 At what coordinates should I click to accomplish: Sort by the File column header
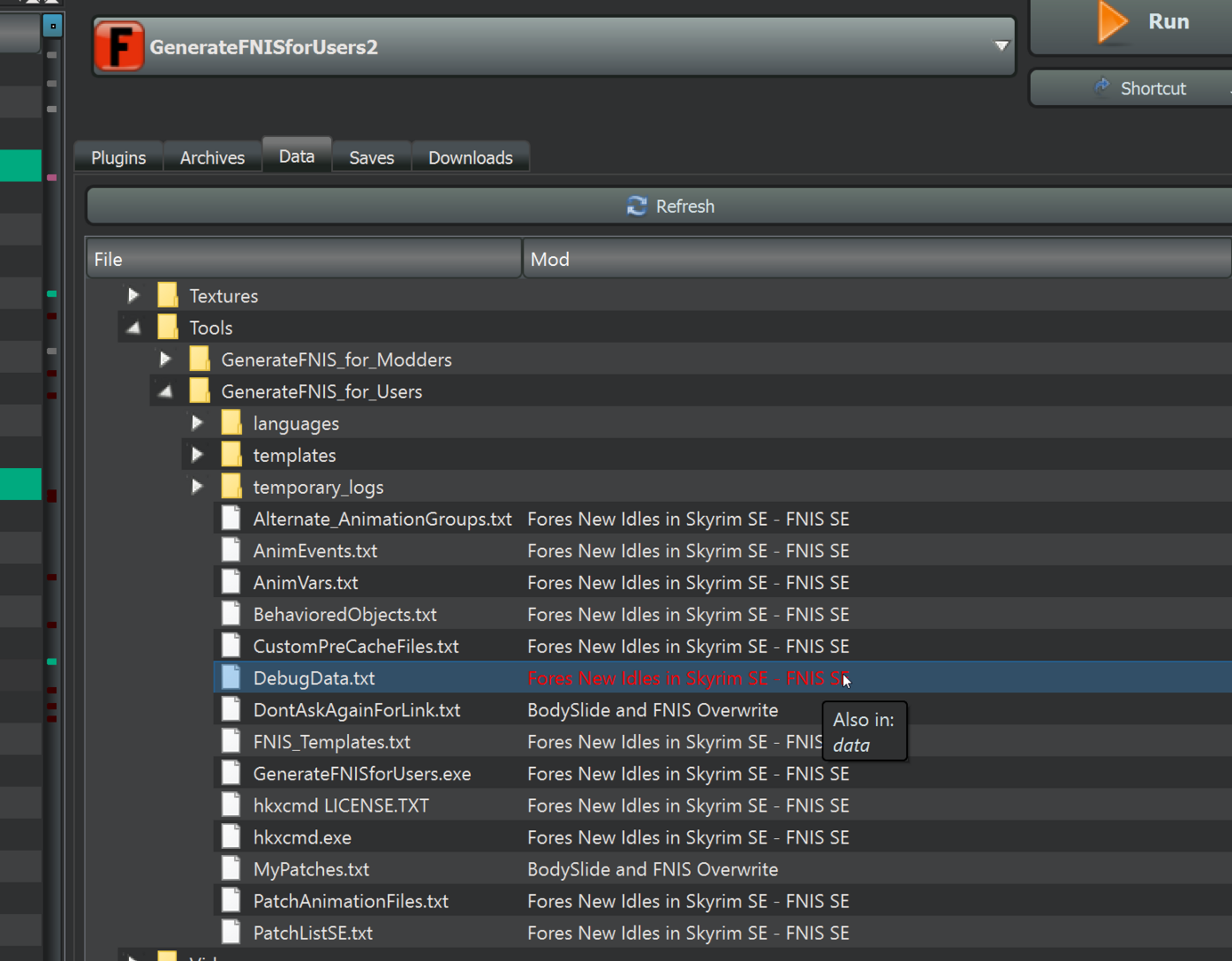[304, 259]
